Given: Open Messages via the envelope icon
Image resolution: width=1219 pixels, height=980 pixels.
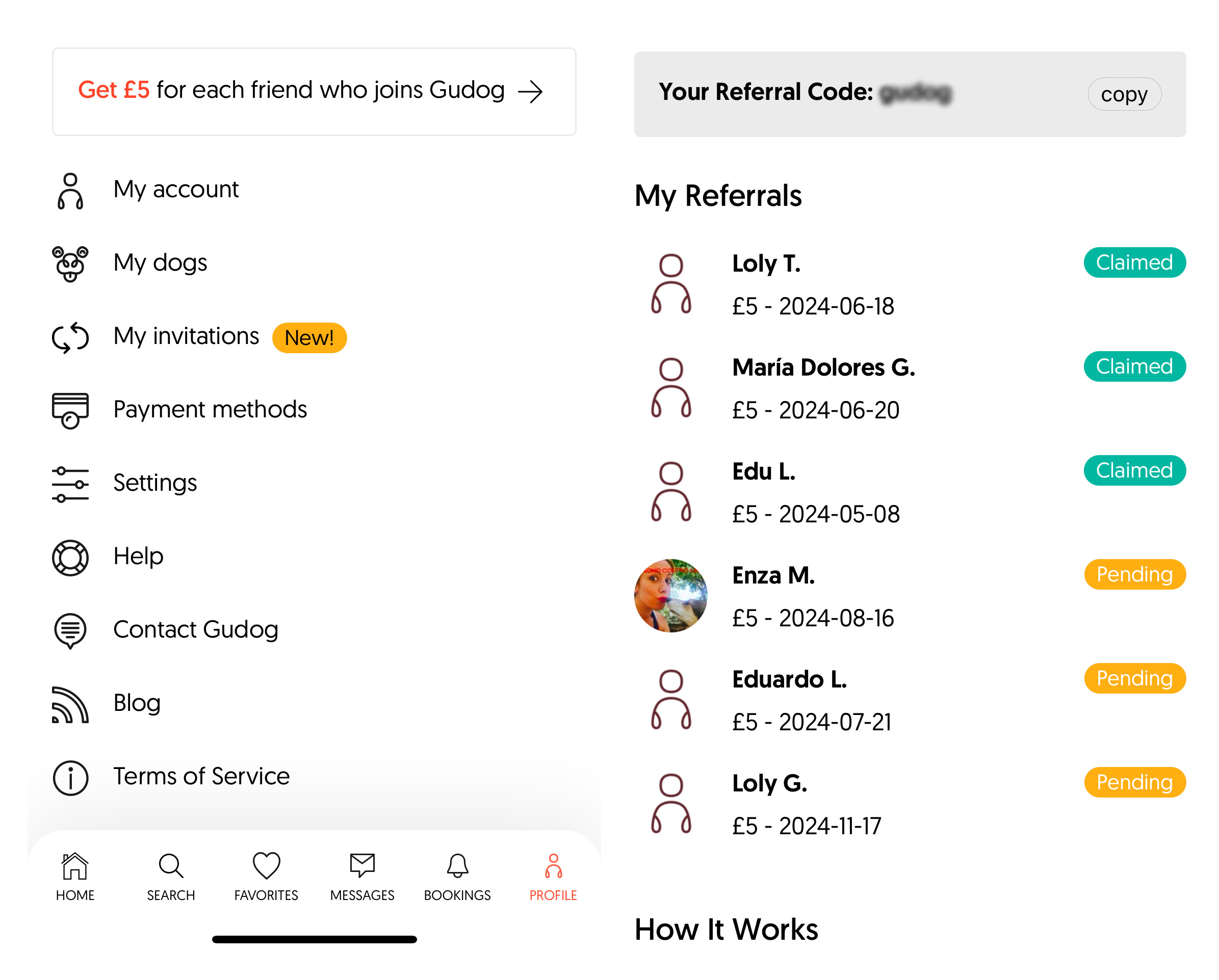Looking at the screenshot, I should click(x=361, y=864).
